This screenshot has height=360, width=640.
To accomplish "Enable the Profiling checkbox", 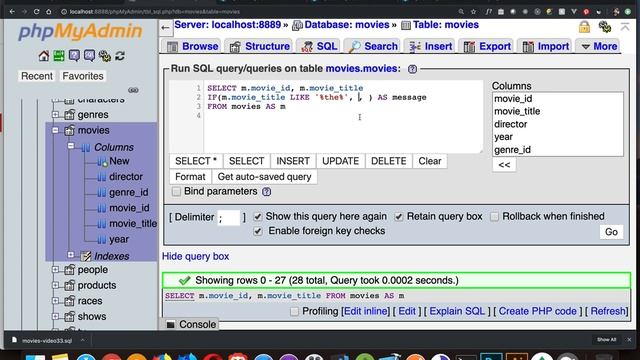I will pos(294,311).
